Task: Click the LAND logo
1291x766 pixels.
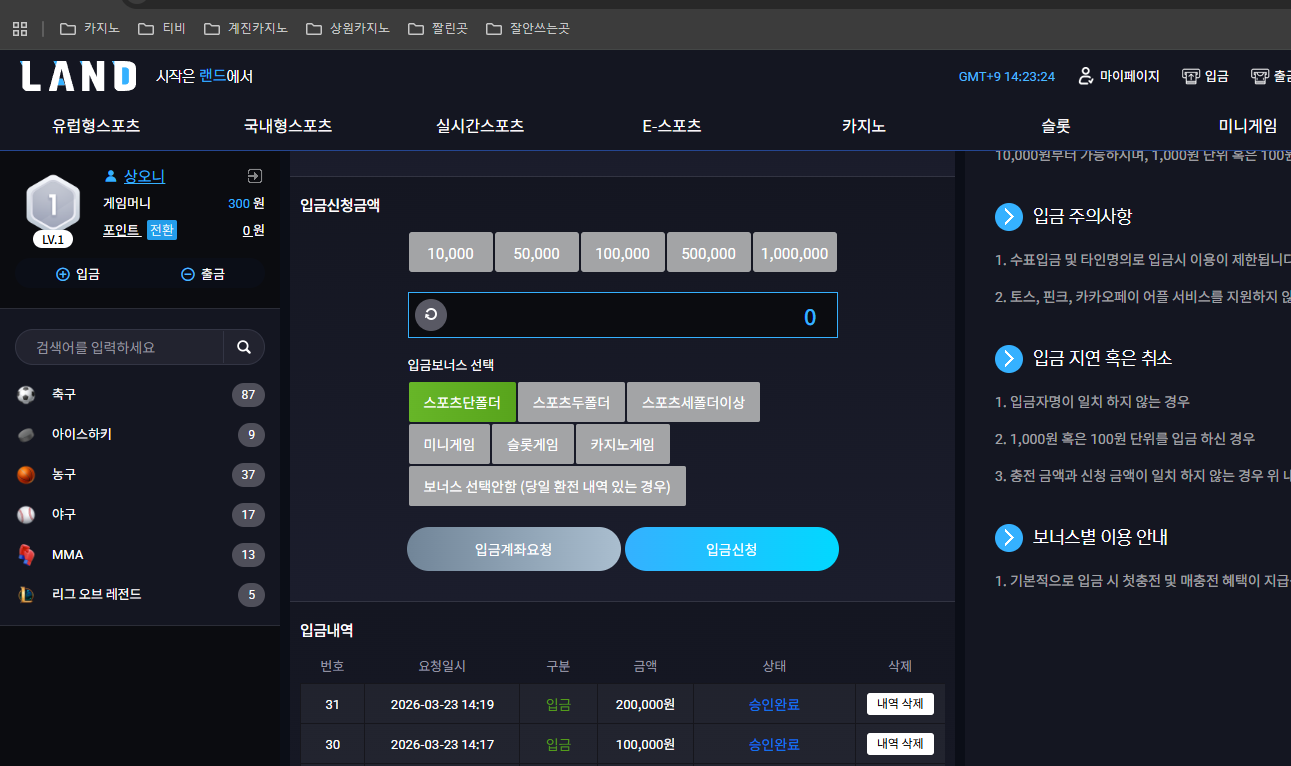Action: pyautogui.click(x=78, y=76)
